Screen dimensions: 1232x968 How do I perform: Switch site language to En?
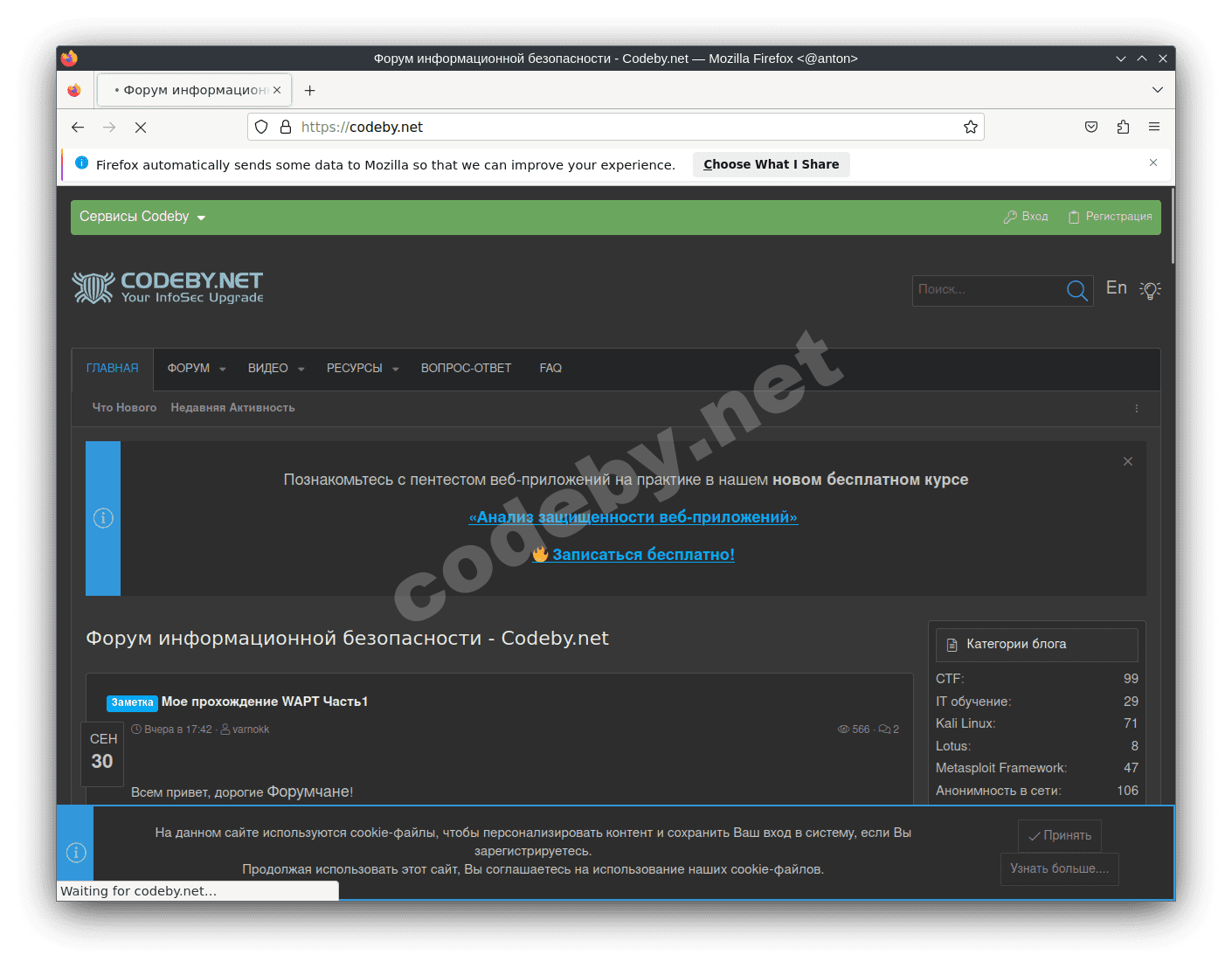[1116, 288]
